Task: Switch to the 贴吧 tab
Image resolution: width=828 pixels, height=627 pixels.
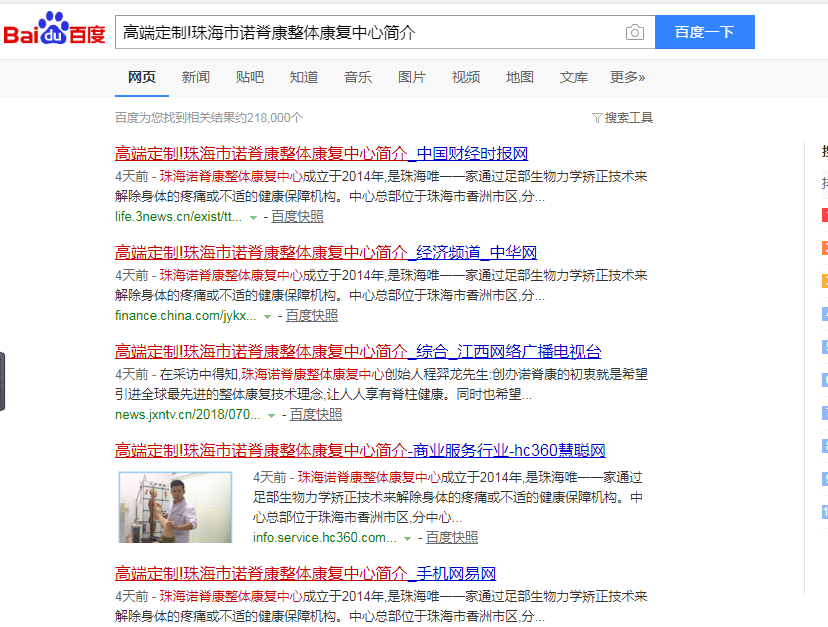Action: [250, 77]
